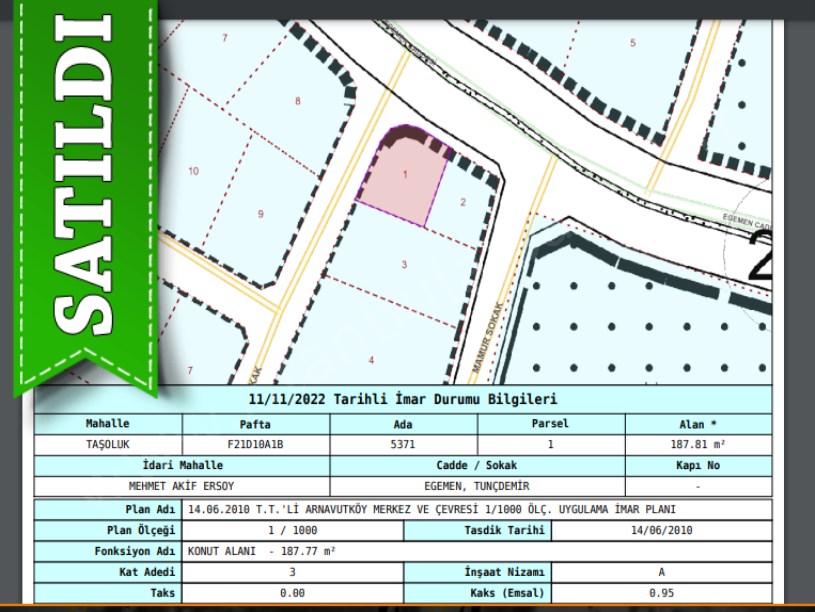Click parcel 10 on the map
815x612 pixels.
(193, 171)
